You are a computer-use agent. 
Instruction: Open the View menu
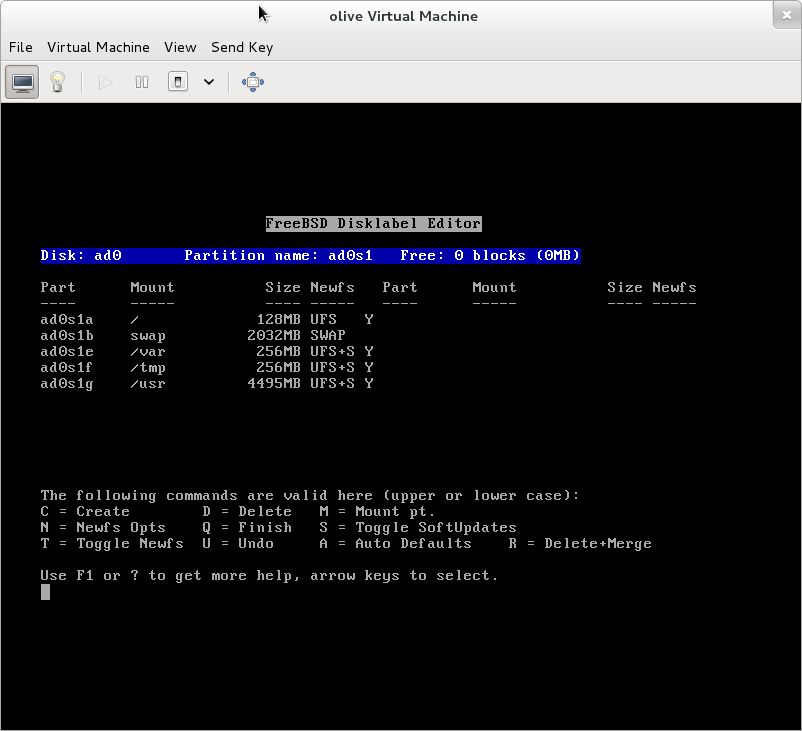click(x=180, y=47)
